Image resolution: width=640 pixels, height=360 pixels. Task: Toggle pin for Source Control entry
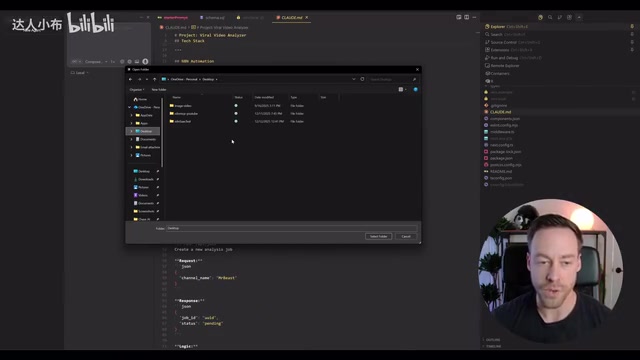[x=632, y=42]
